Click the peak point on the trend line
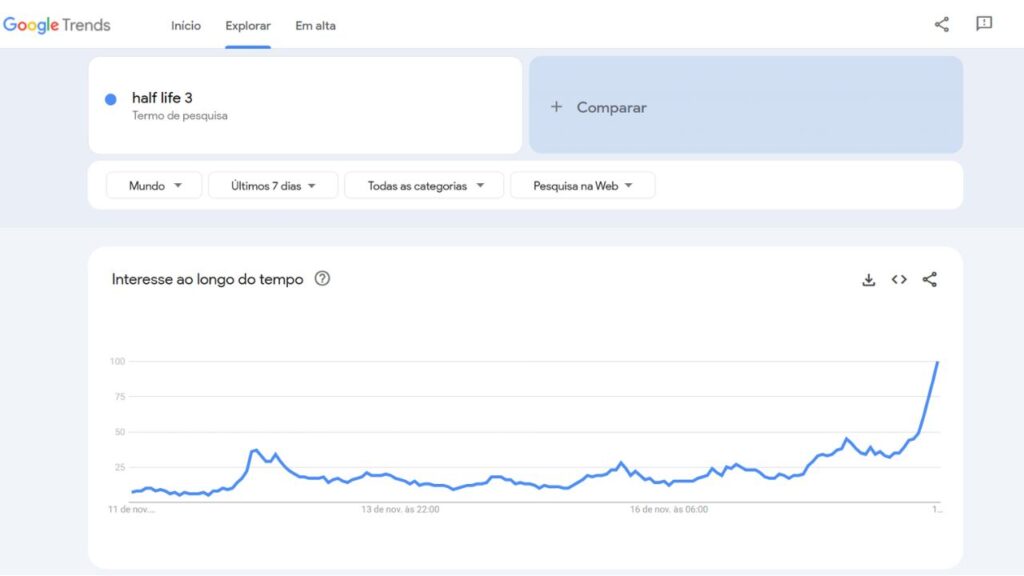 click(x=937, y=362)
